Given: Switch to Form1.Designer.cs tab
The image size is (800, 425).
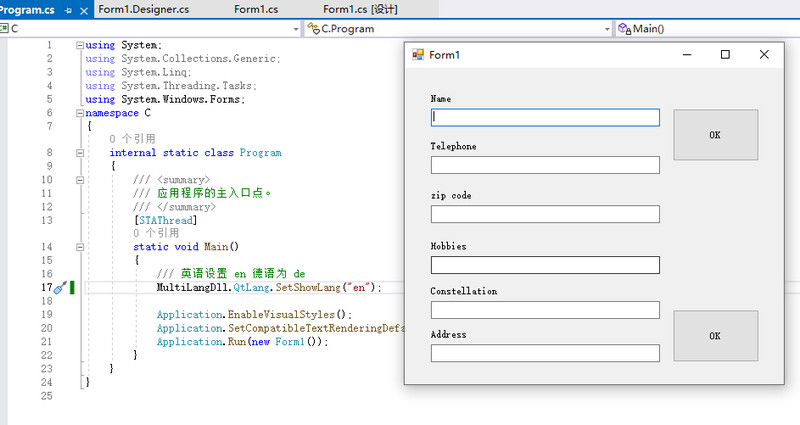Looking at the screenshot, I should pyautogui.click(x=143, y=9).
